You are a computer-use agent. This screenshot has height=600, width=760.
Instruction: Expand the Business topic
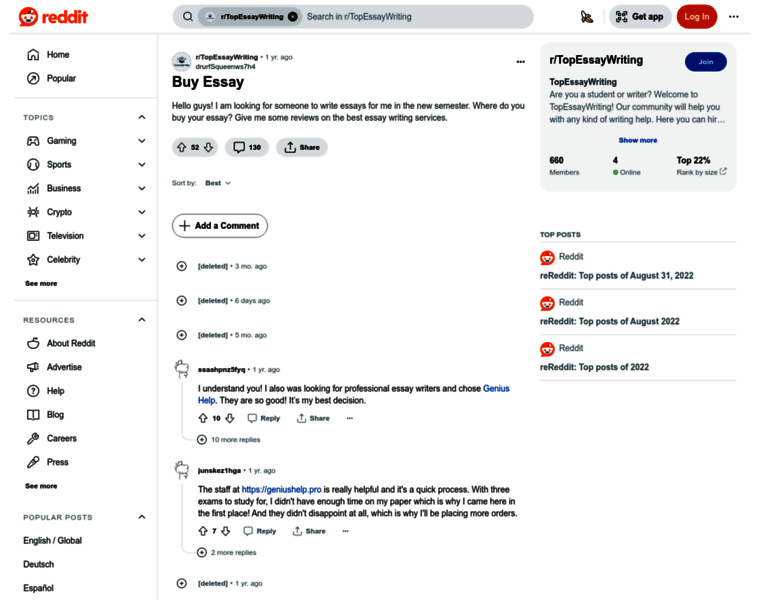pyautogui.click(x=142, y=188)
